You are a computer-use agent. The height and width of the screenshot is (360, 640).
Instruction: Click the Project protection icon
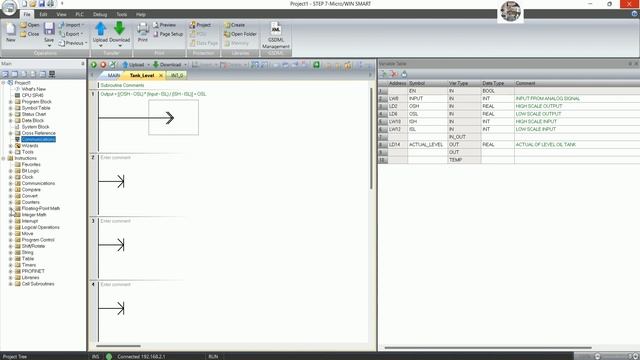pos(200,25)
